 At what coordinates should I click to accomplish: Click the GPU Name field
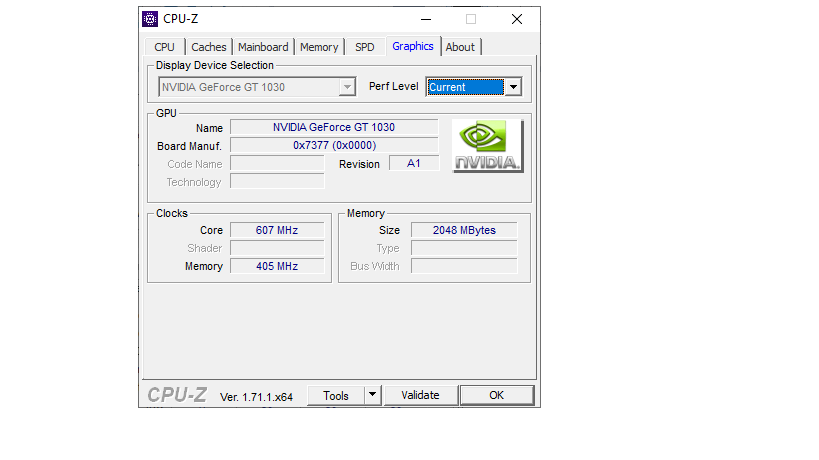[334, 127]
